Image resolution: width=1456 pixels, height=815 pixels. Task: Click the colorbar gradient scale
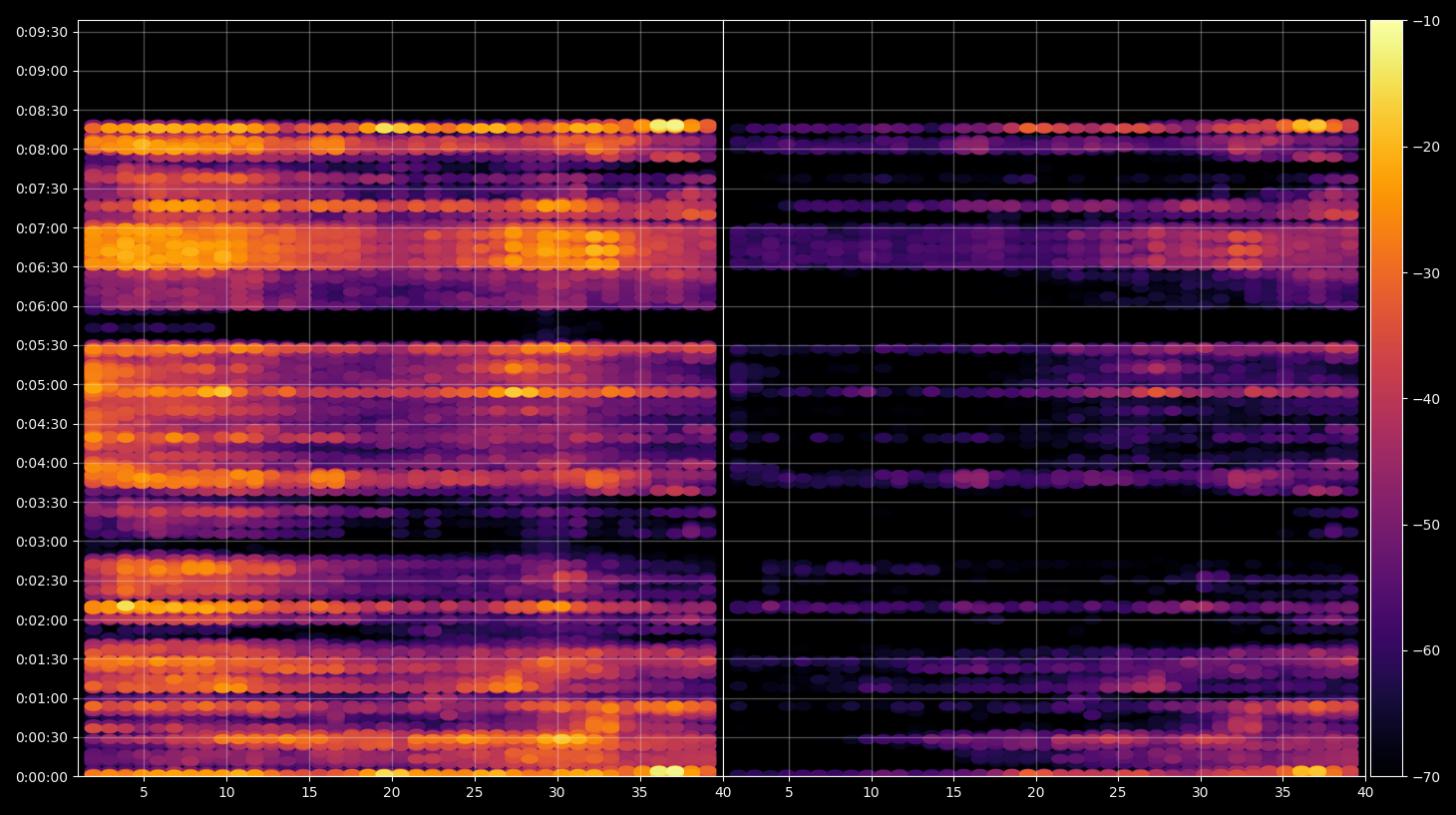point(1386,398)
